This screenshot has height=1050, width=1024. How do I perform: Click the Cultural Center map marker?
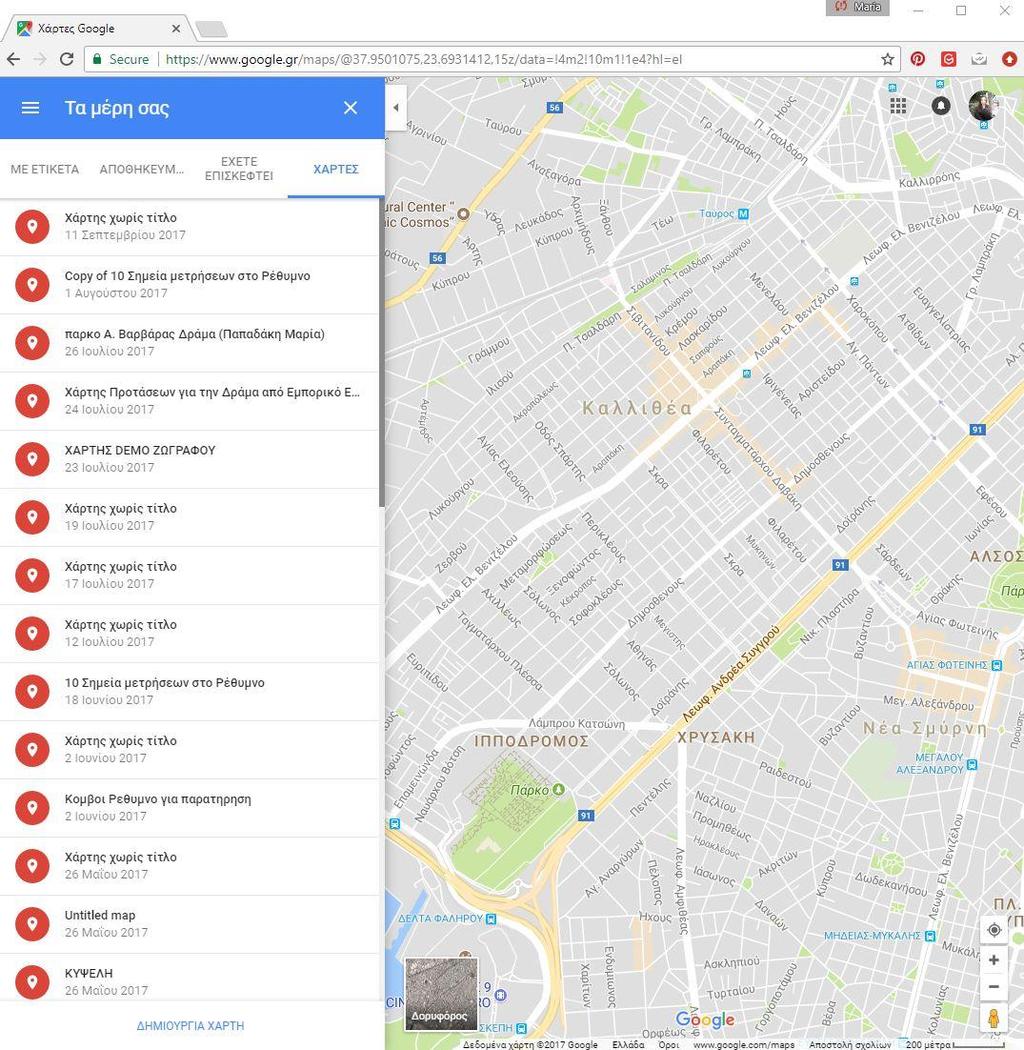tap(463, 214)
